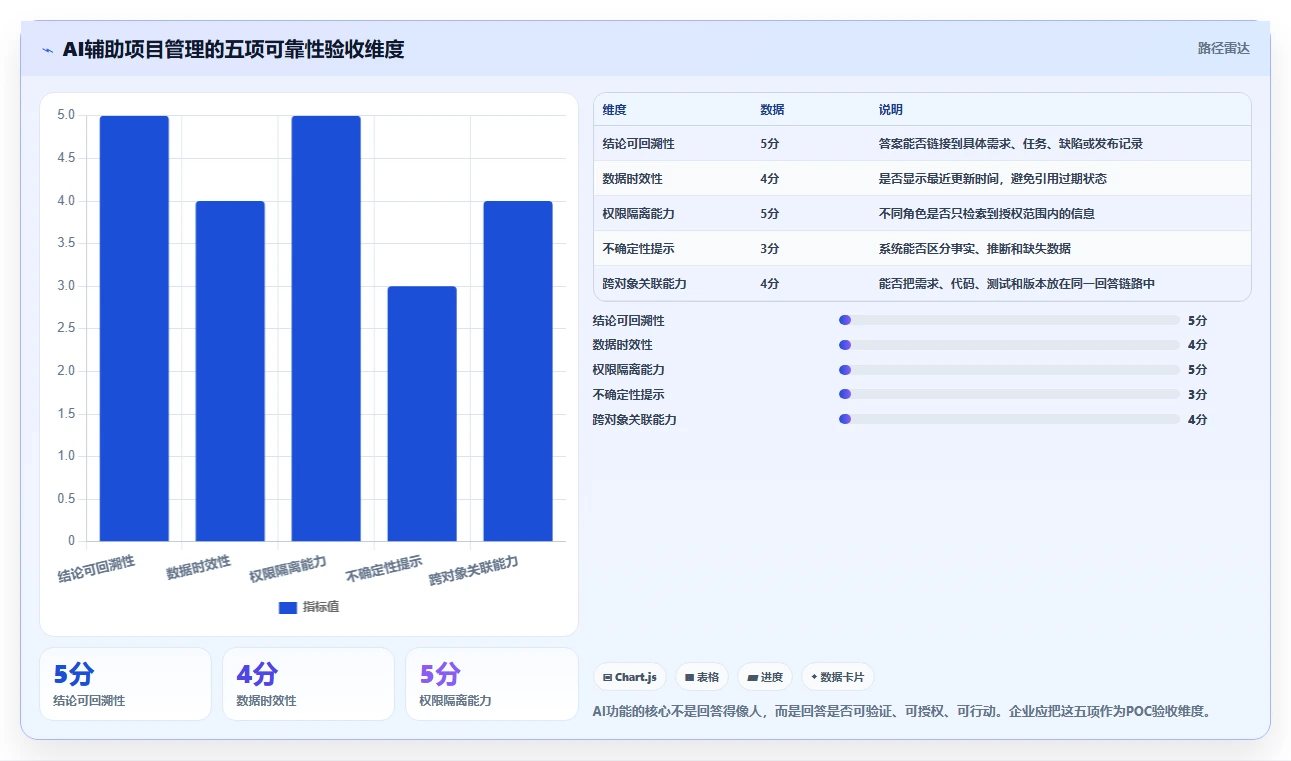Click description 是否显示最近更新时间，避免引用过期状态
Viewport: 1291px width, 761px height.
992,179
